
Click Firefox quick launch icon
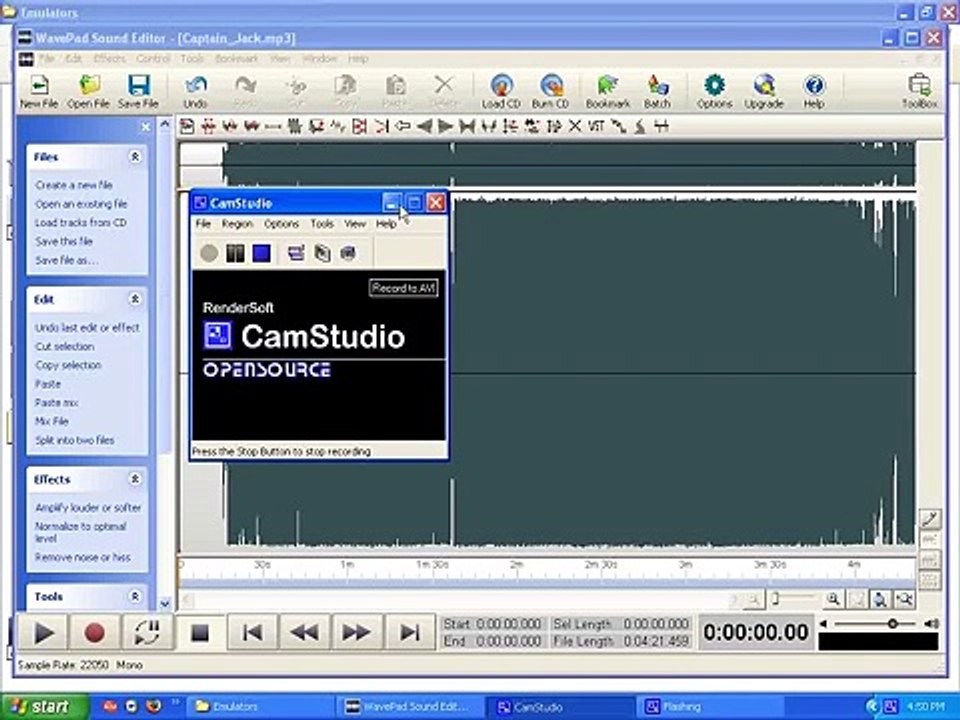point(153,707)
